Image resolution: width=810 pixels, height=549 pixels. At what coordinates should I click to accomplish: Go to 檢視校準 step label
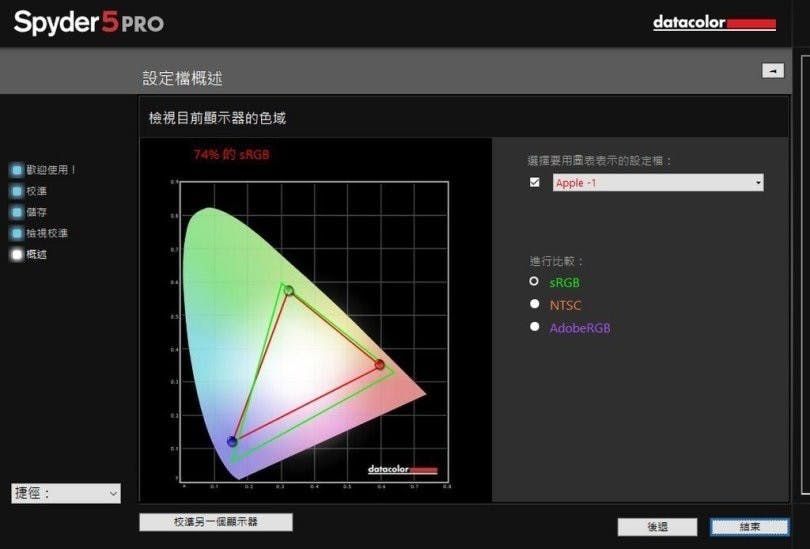click(x=47, y=233)
